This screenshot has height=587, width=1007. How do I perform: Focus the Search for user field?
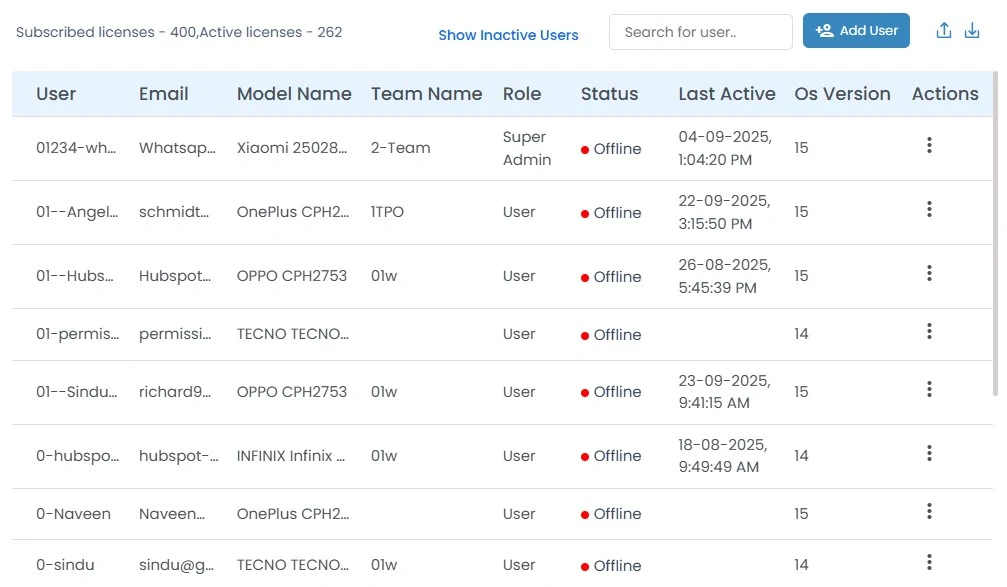(700, 32)
